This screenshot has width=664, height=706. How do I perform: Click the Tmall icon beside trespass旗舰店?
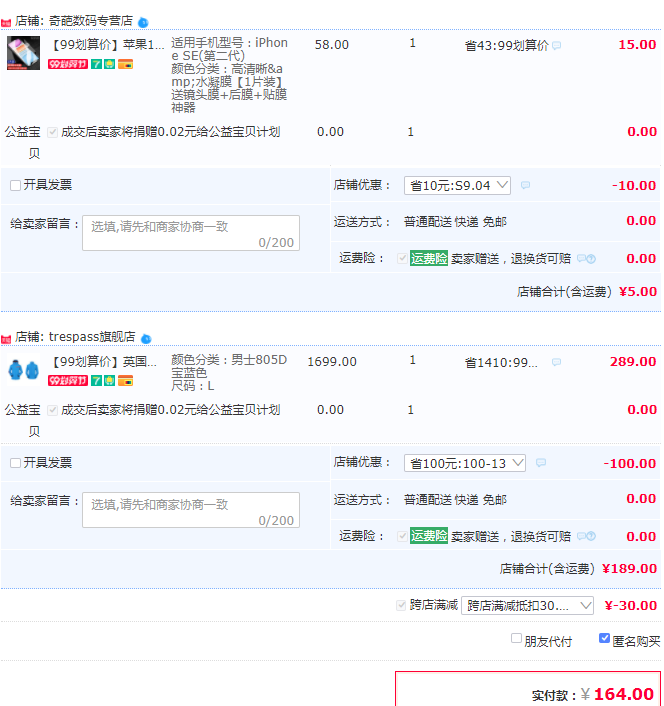(6, 339)
